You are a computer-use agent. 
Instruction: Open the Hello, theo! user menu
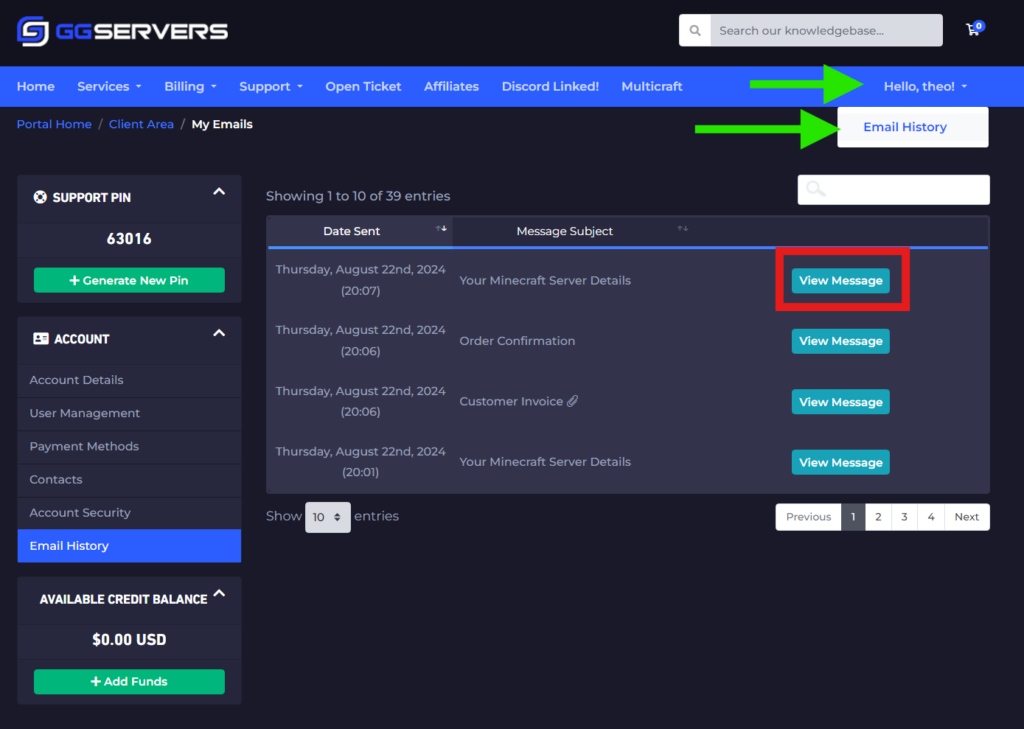(925, 87)
